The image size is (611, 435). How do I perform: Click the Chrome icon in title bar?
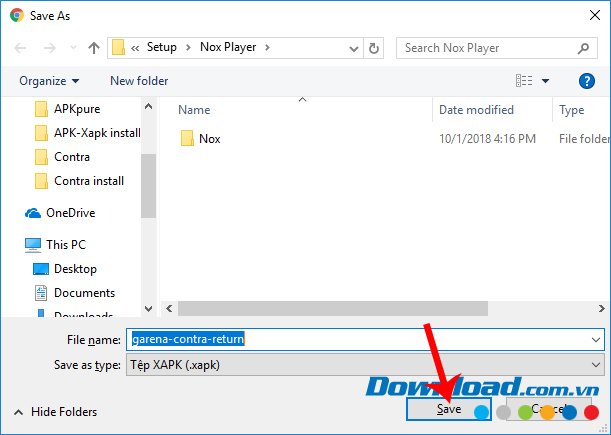[x=17, y=15]
